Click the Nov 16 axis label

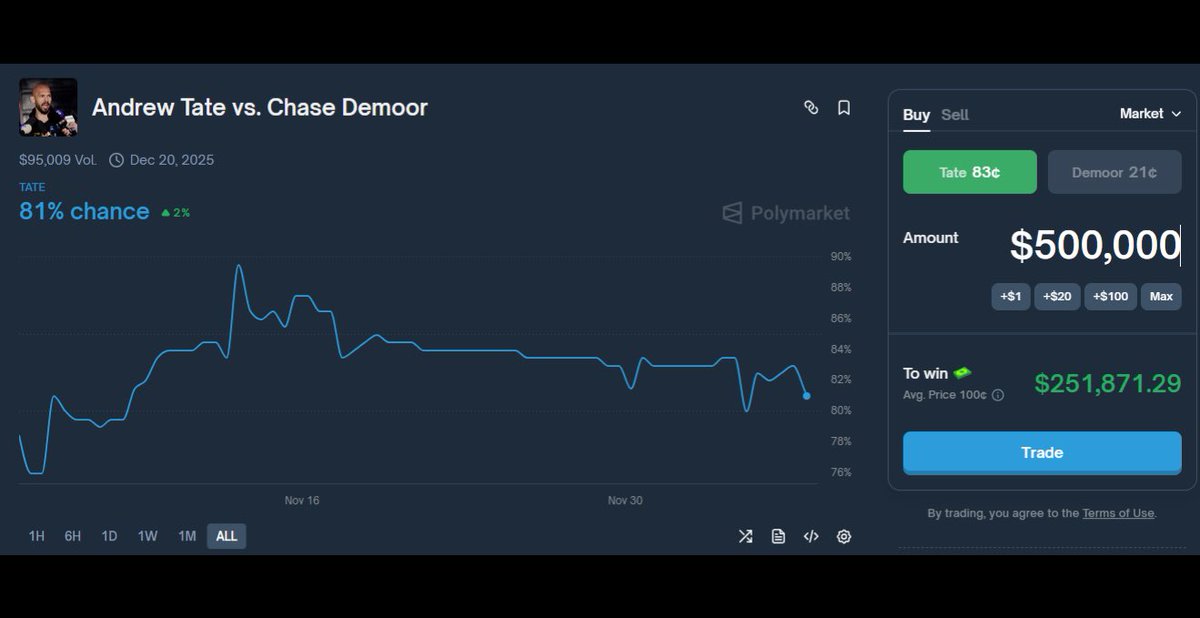[302, 500]
